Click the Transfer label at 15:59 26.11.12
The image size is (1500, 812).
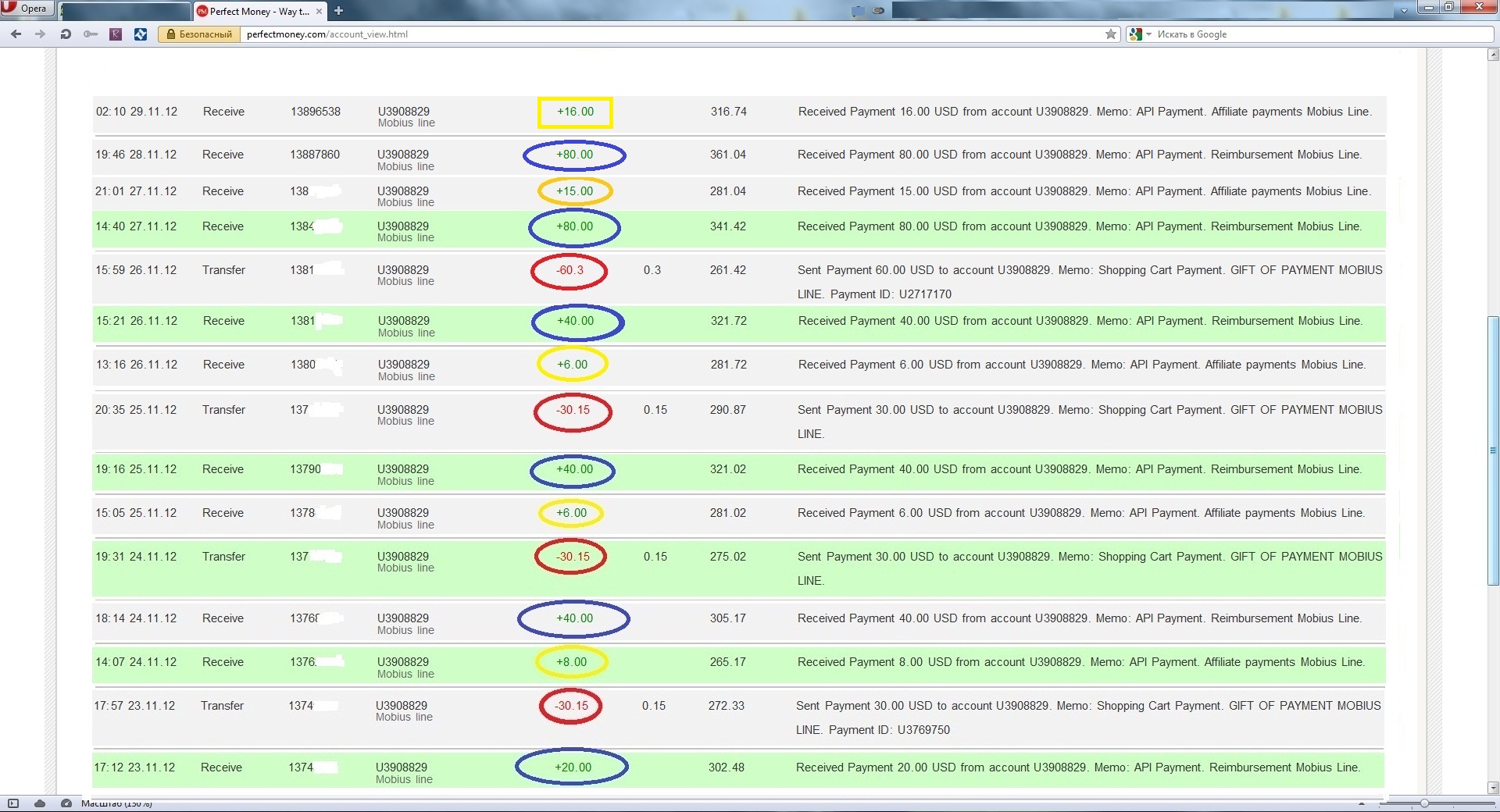(223, 270)
